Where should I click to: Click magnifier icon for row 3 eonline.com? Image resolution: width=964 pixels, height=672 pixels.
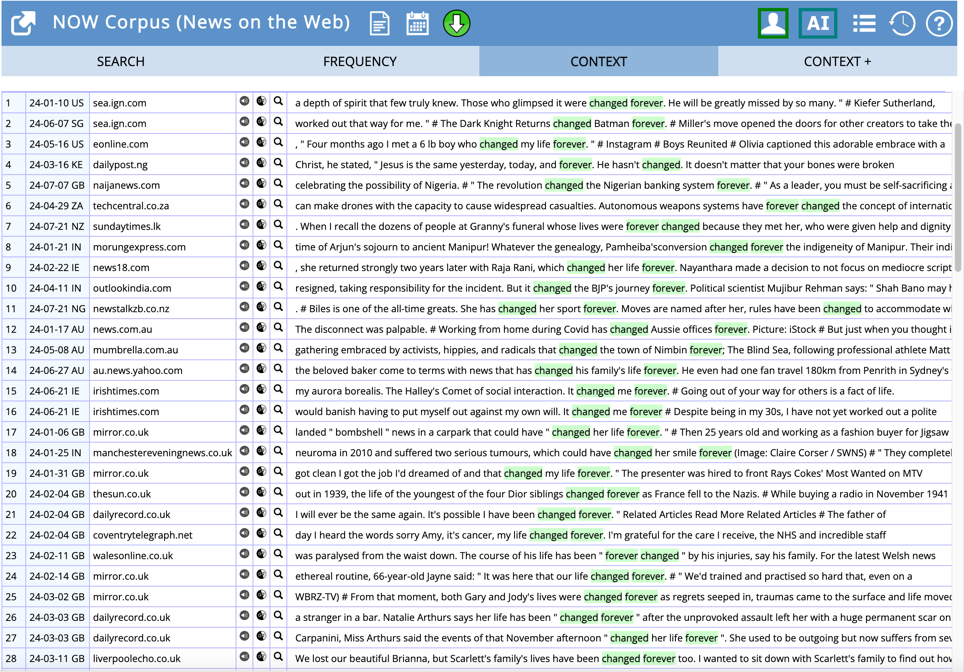pyautogui.click(x=279, y=142)
